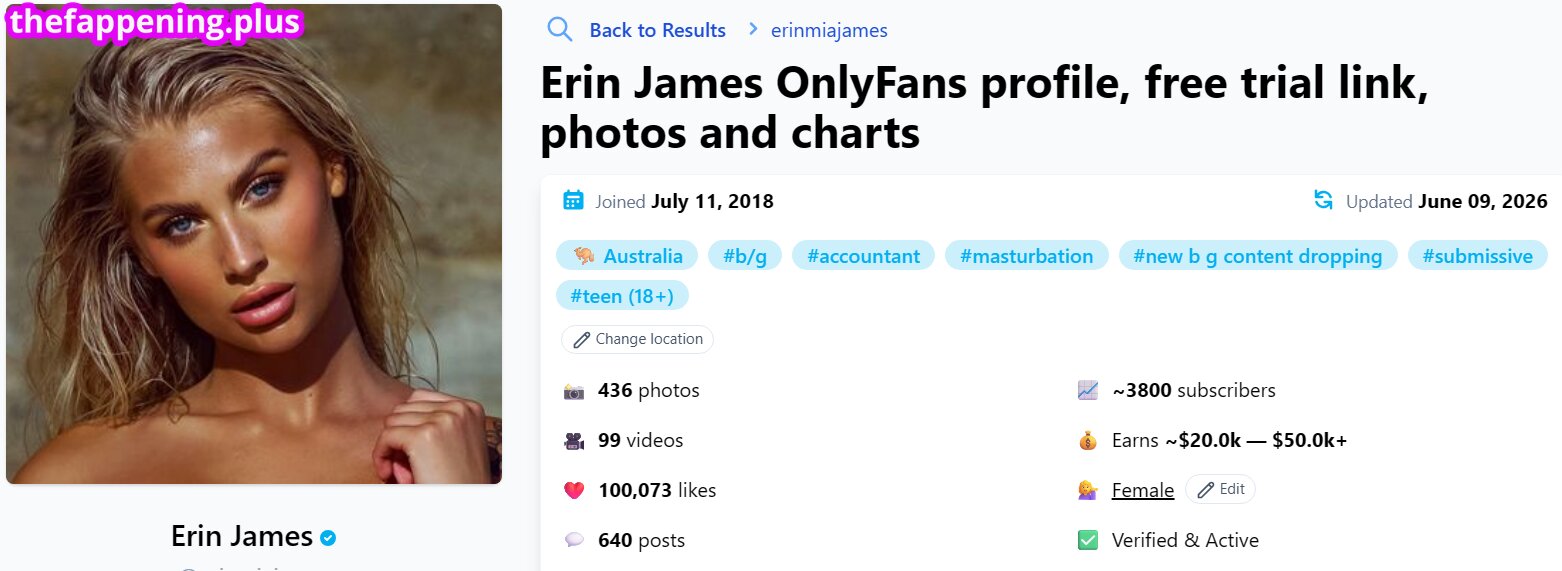Click the video camera icon beside videos

click(x=574, y=441)
